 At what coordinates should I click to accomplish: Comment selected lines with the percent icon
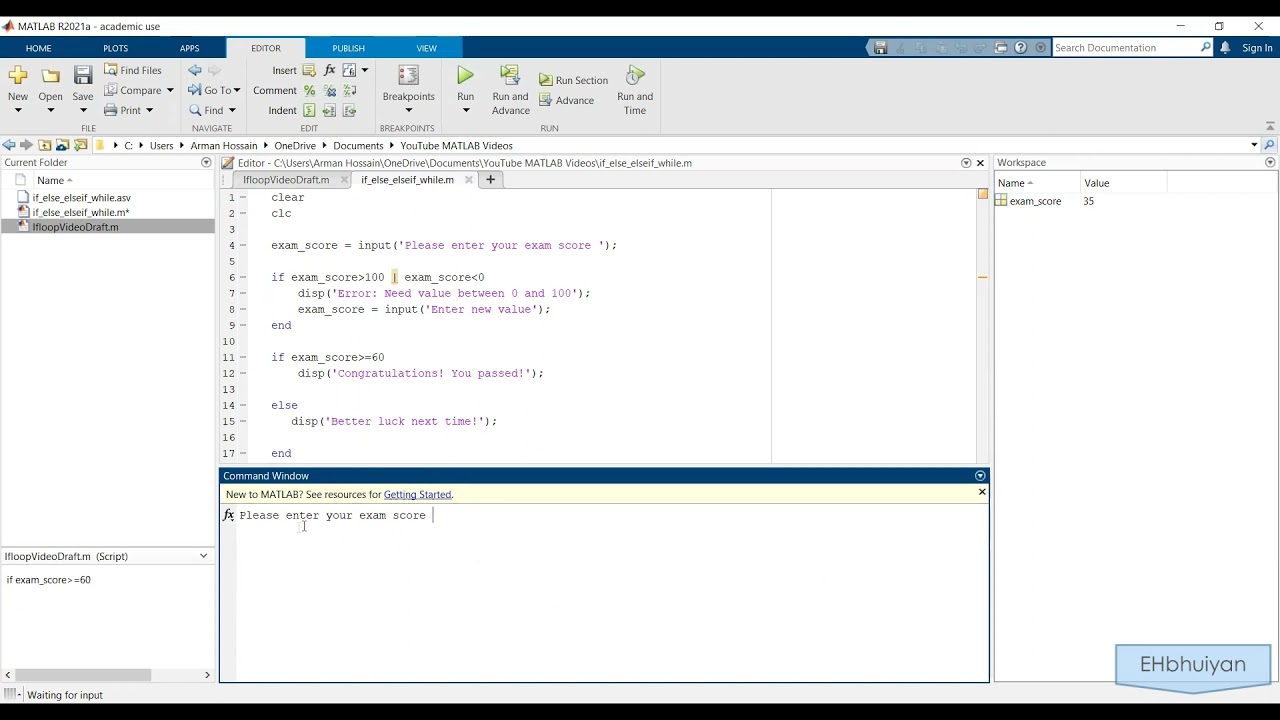tap(309, 90)
